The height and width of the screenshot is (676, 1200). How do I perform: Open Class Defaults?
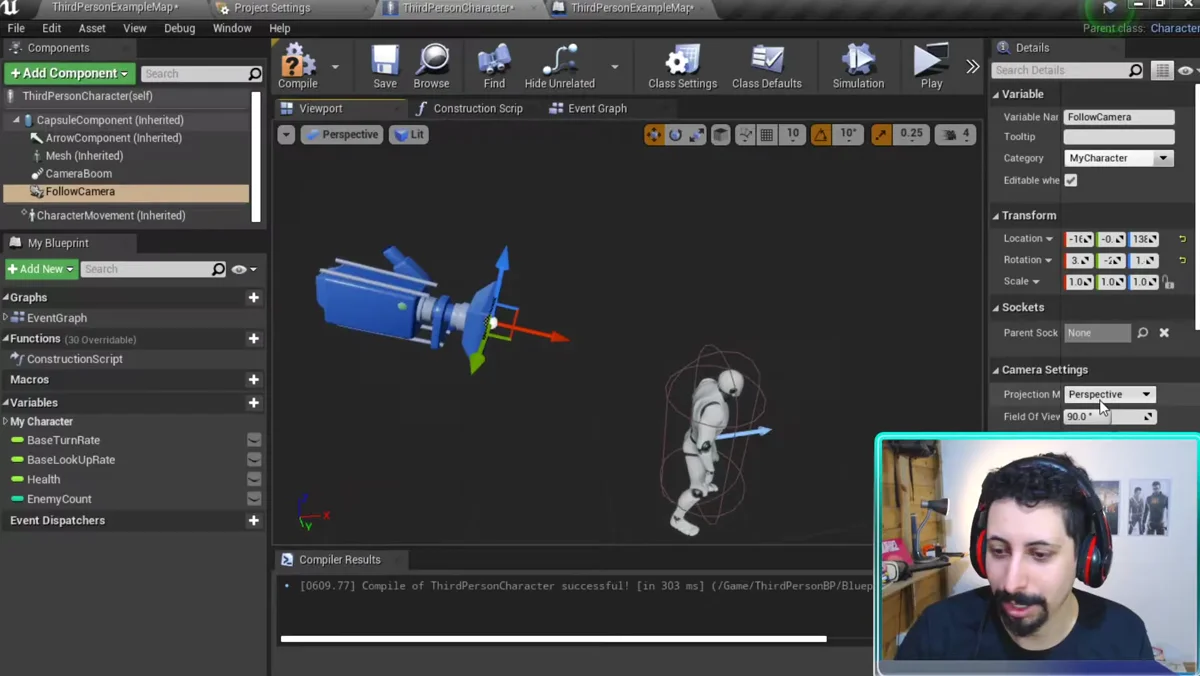pos(767,66)
